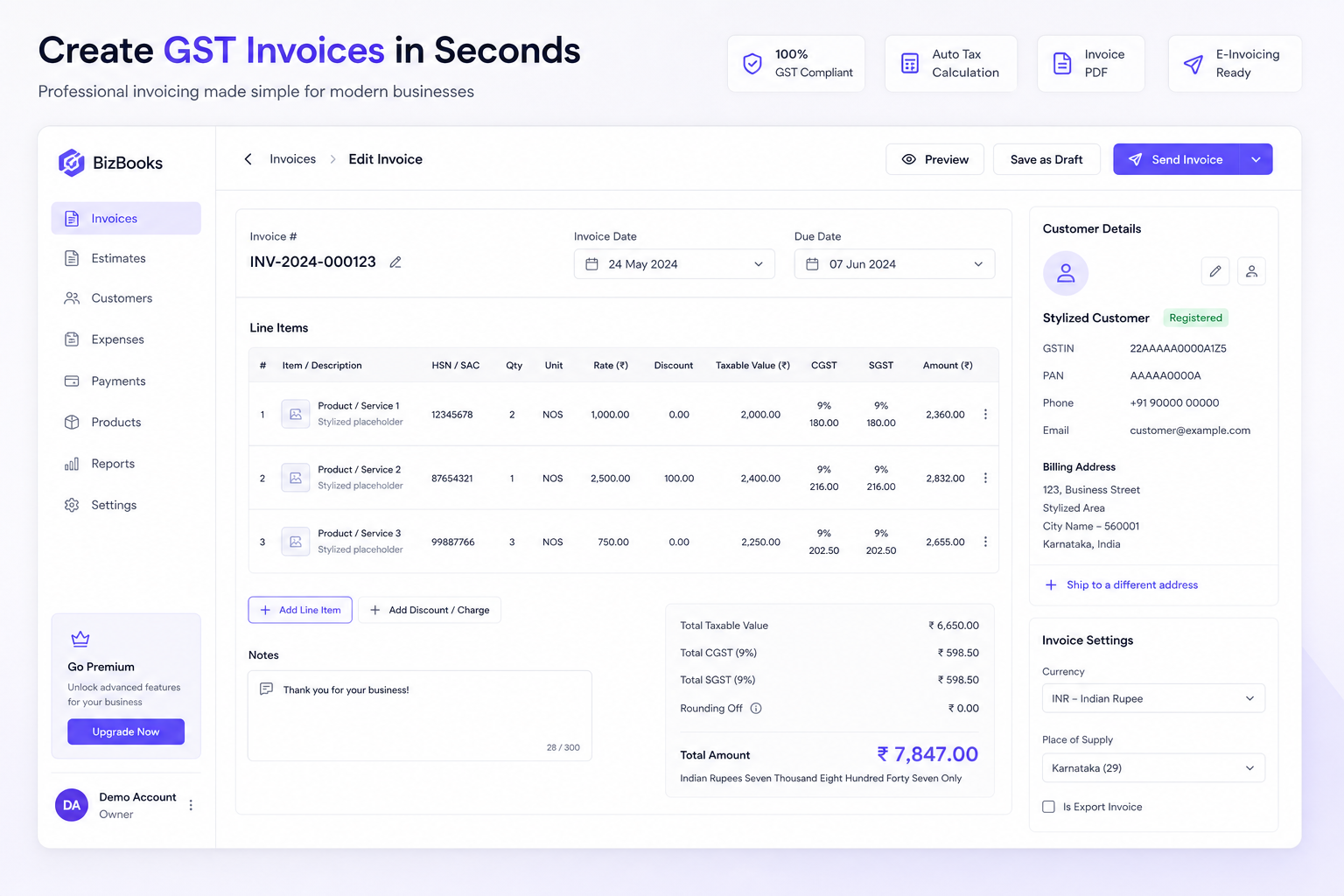This screenshot has width=1344, height=896.
Task: Click the email customer@example.com
Action: tap(1190, 430)
